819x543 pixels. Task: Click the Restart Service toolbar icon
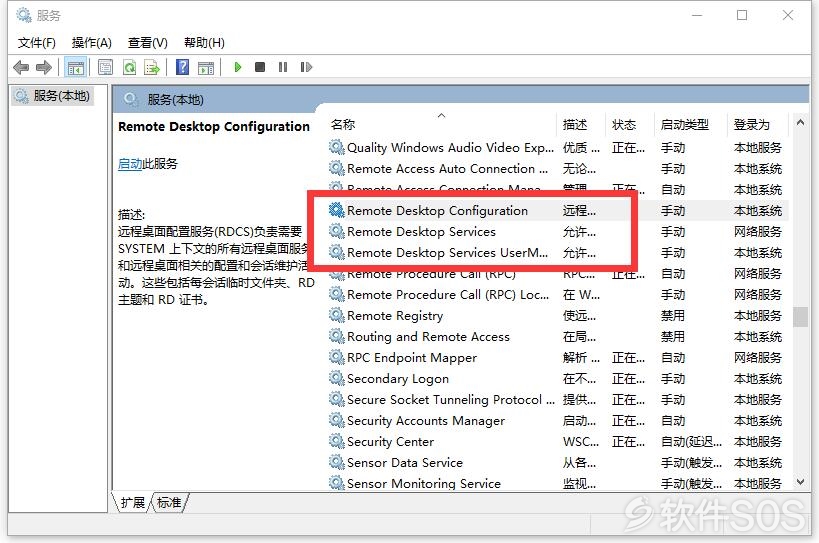click(x=306, y=67)
